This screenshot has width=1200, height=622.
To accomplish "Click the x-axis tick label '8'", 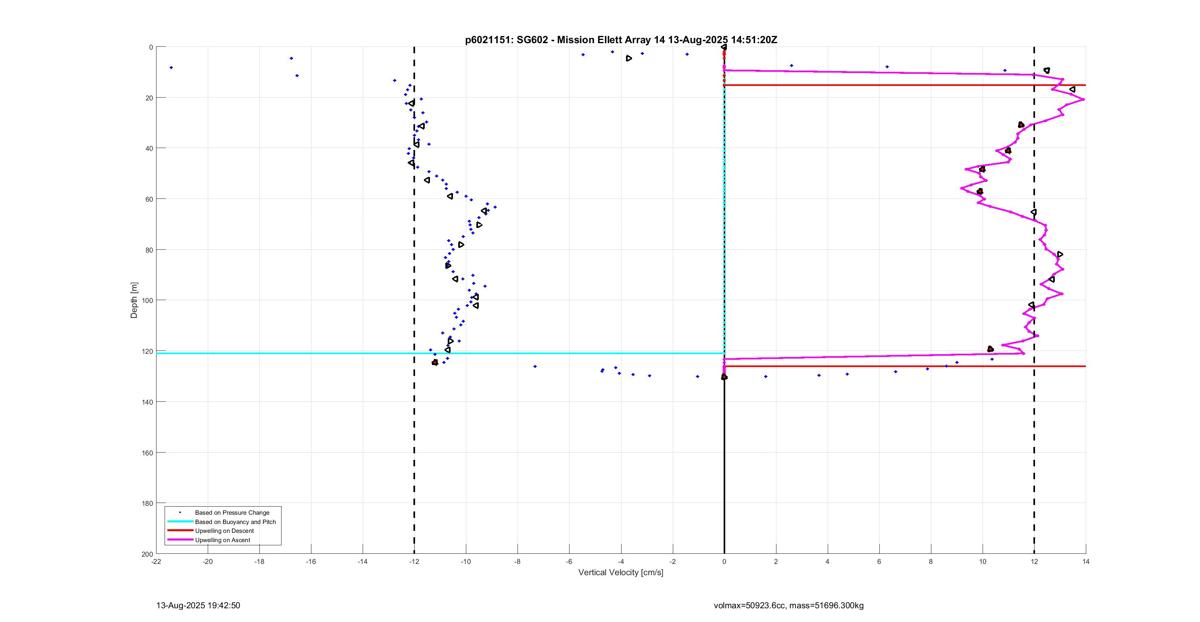I will 931,562.
